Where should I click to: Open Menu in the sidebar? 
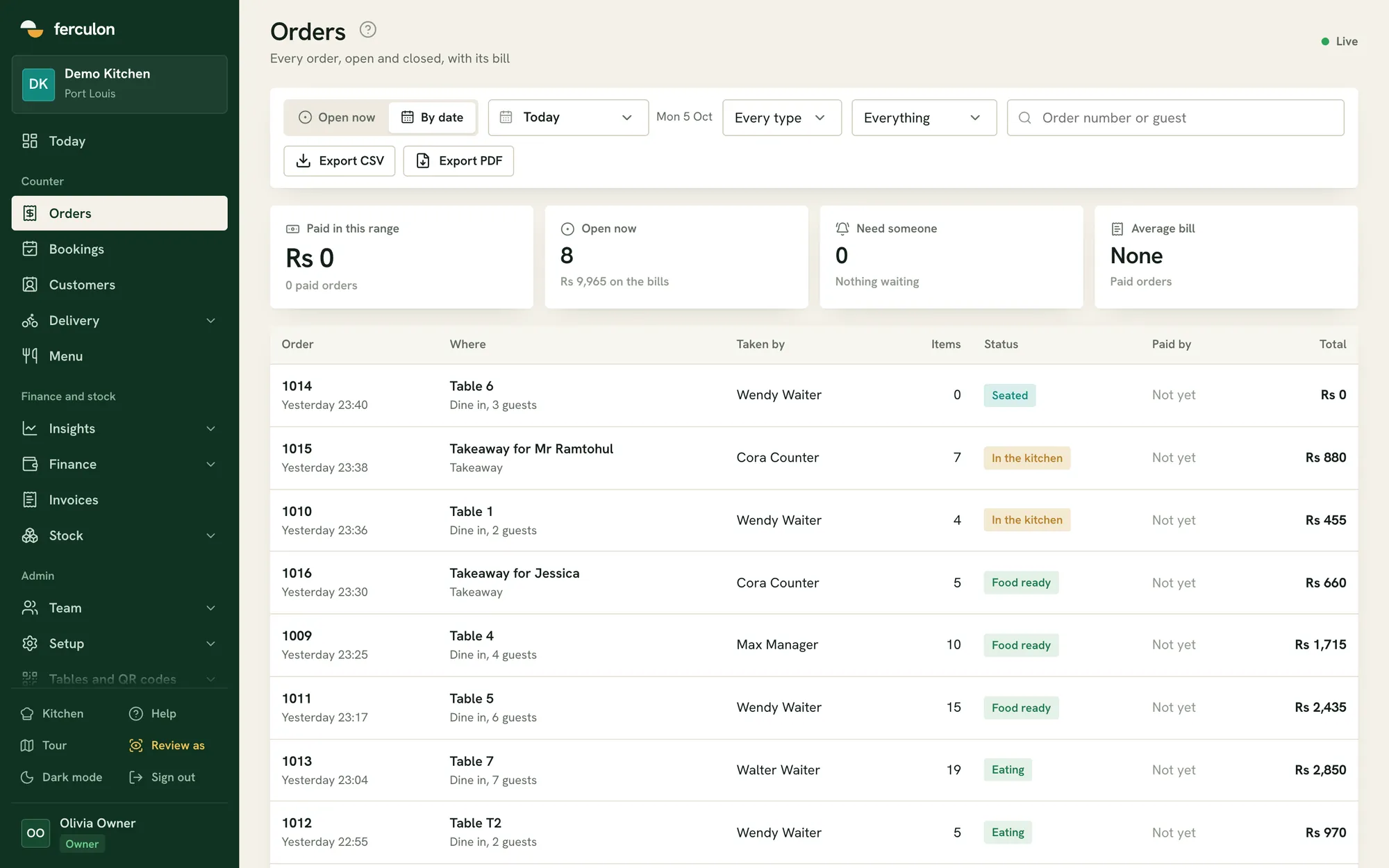(x=119, y=356)
